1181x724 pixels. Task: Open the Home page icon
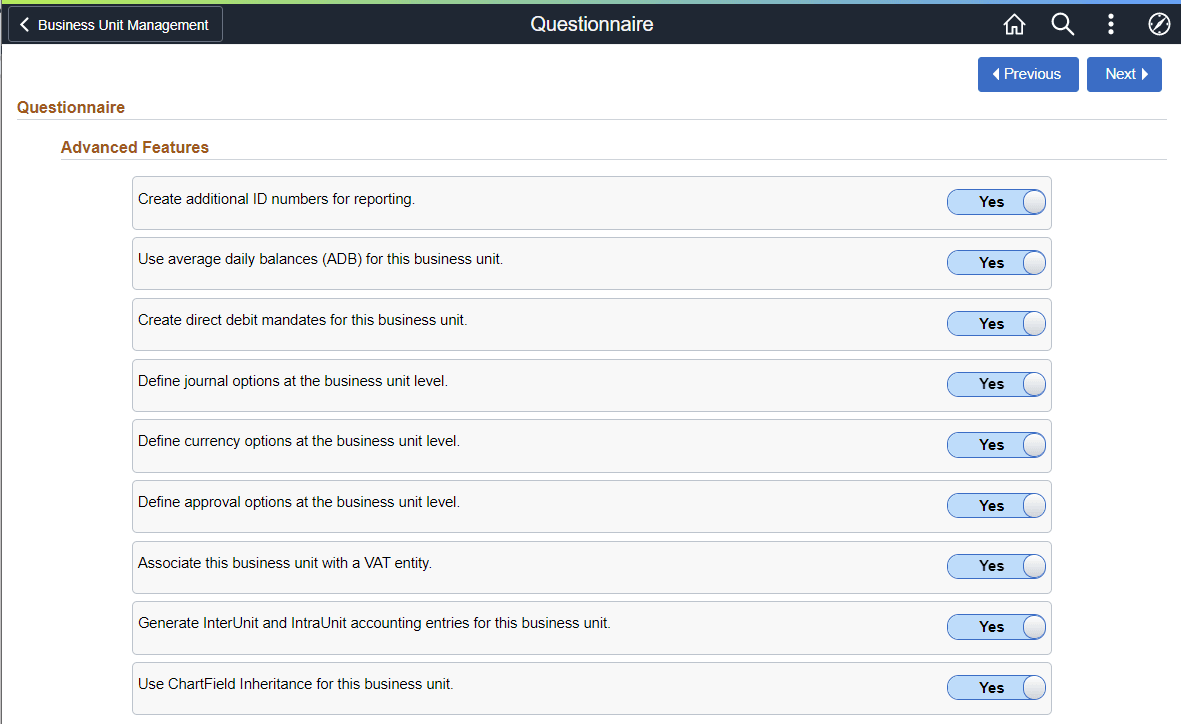1014,24
